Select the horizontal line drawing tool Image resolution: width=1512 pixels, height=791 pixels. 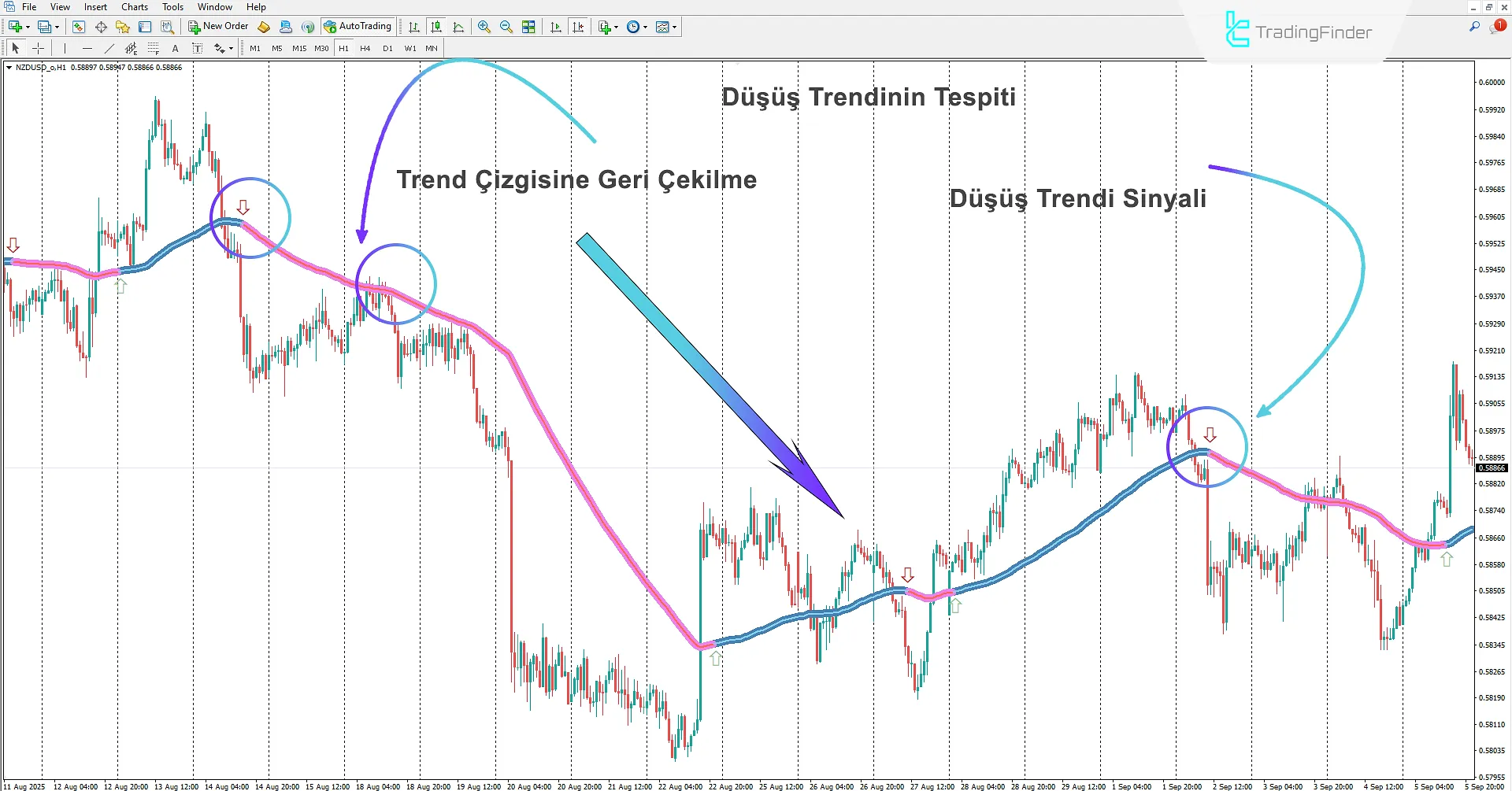pos(87,48)
